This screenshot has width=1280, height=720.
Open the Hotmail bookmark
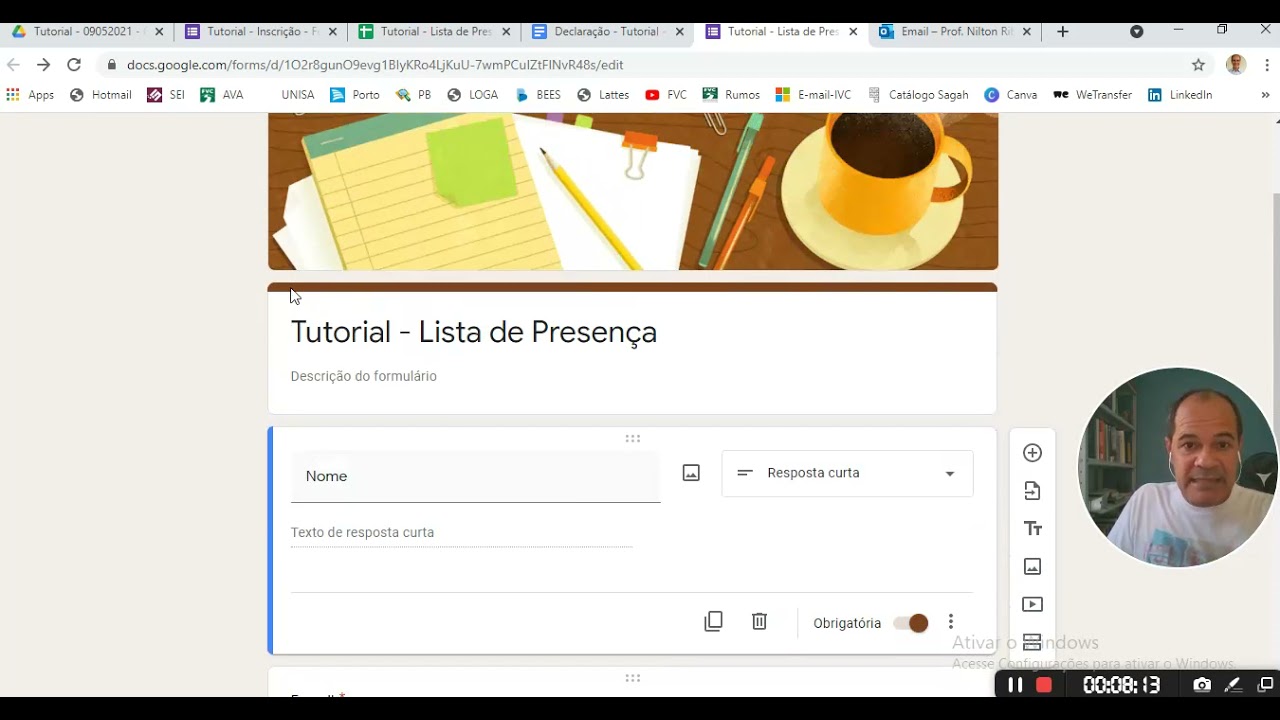(x=101, y=95)
